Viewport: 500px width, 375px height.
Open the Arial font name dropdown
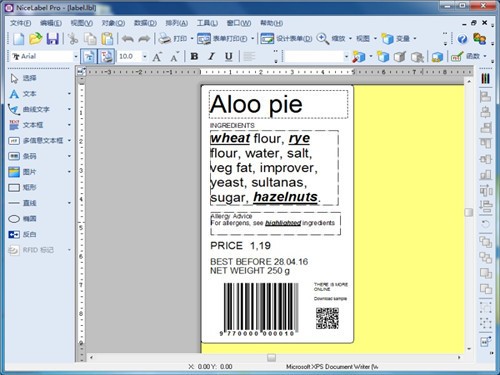click(x=76, y=57)
